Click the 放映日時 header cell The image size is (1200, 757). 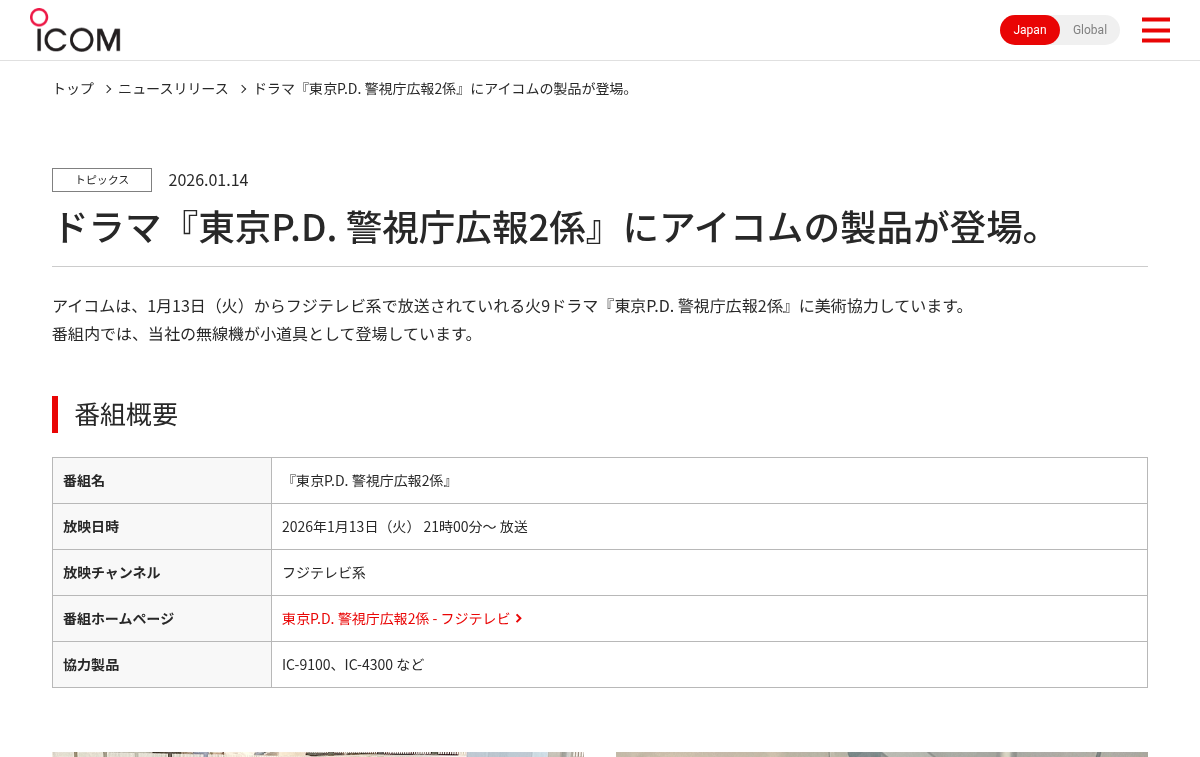coord(162,527)
